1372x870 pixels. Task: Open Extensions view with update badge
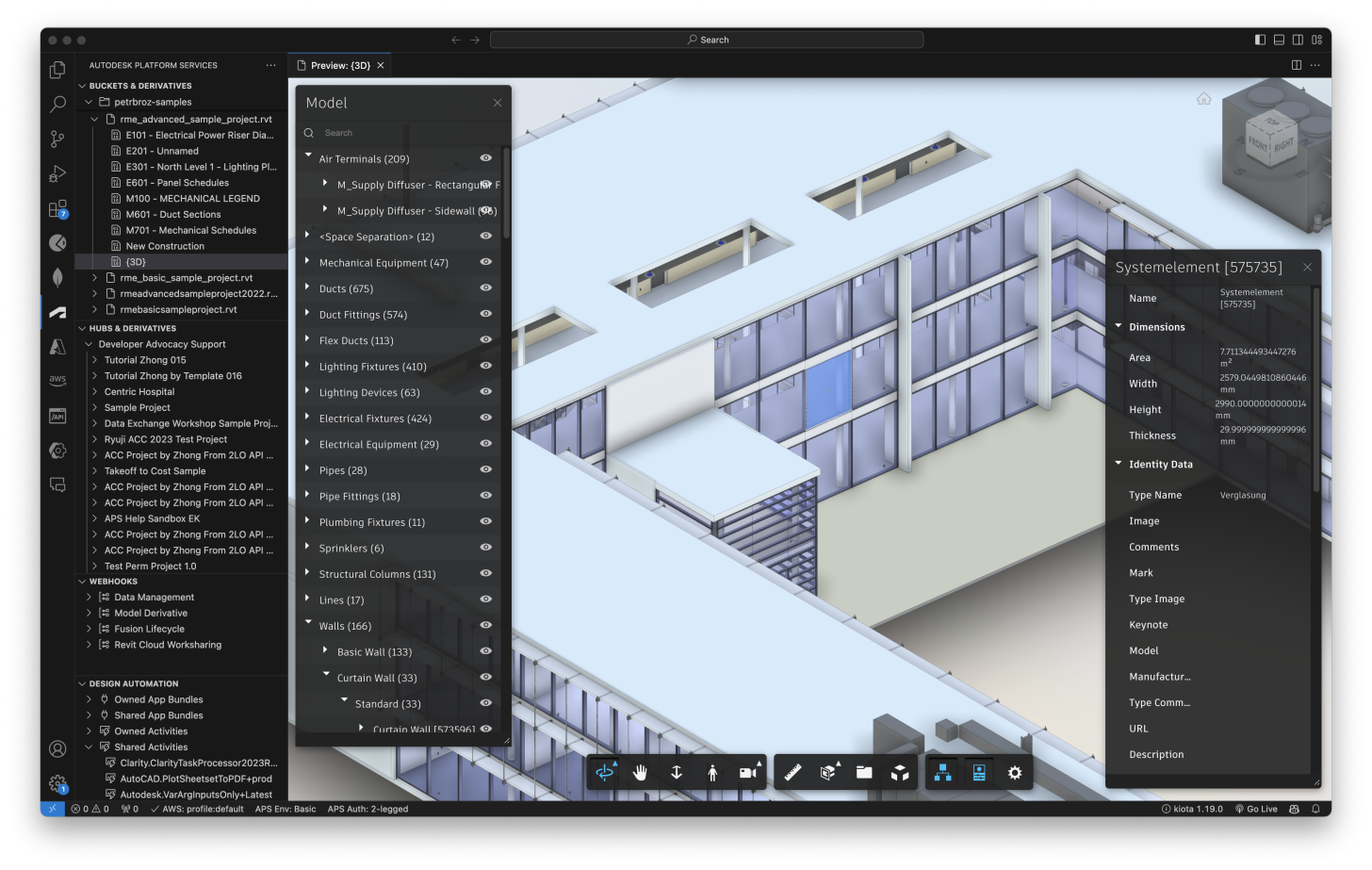click(57, 208)
